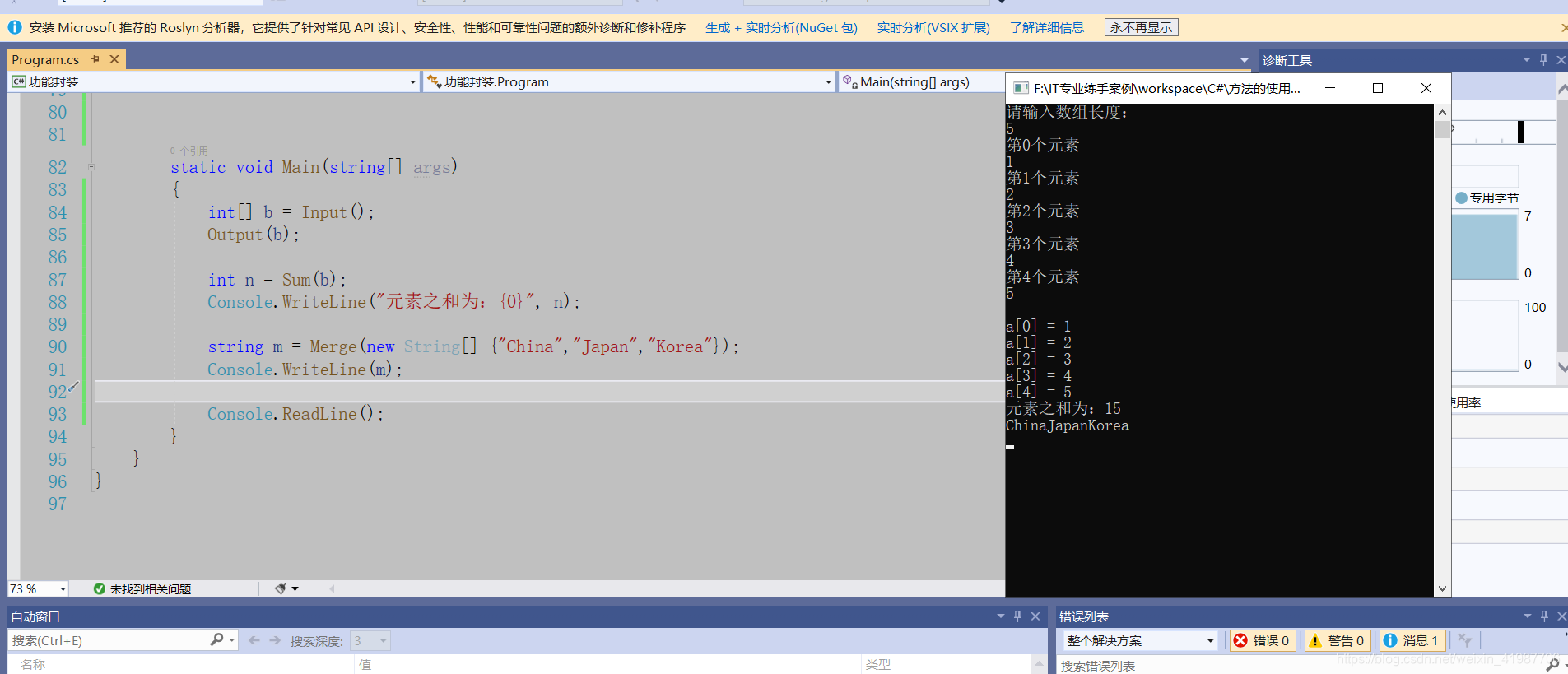Click the diagnostics panel scroll down arrow
Viewport: 1568px width, 674px height.
point(1562,367)
